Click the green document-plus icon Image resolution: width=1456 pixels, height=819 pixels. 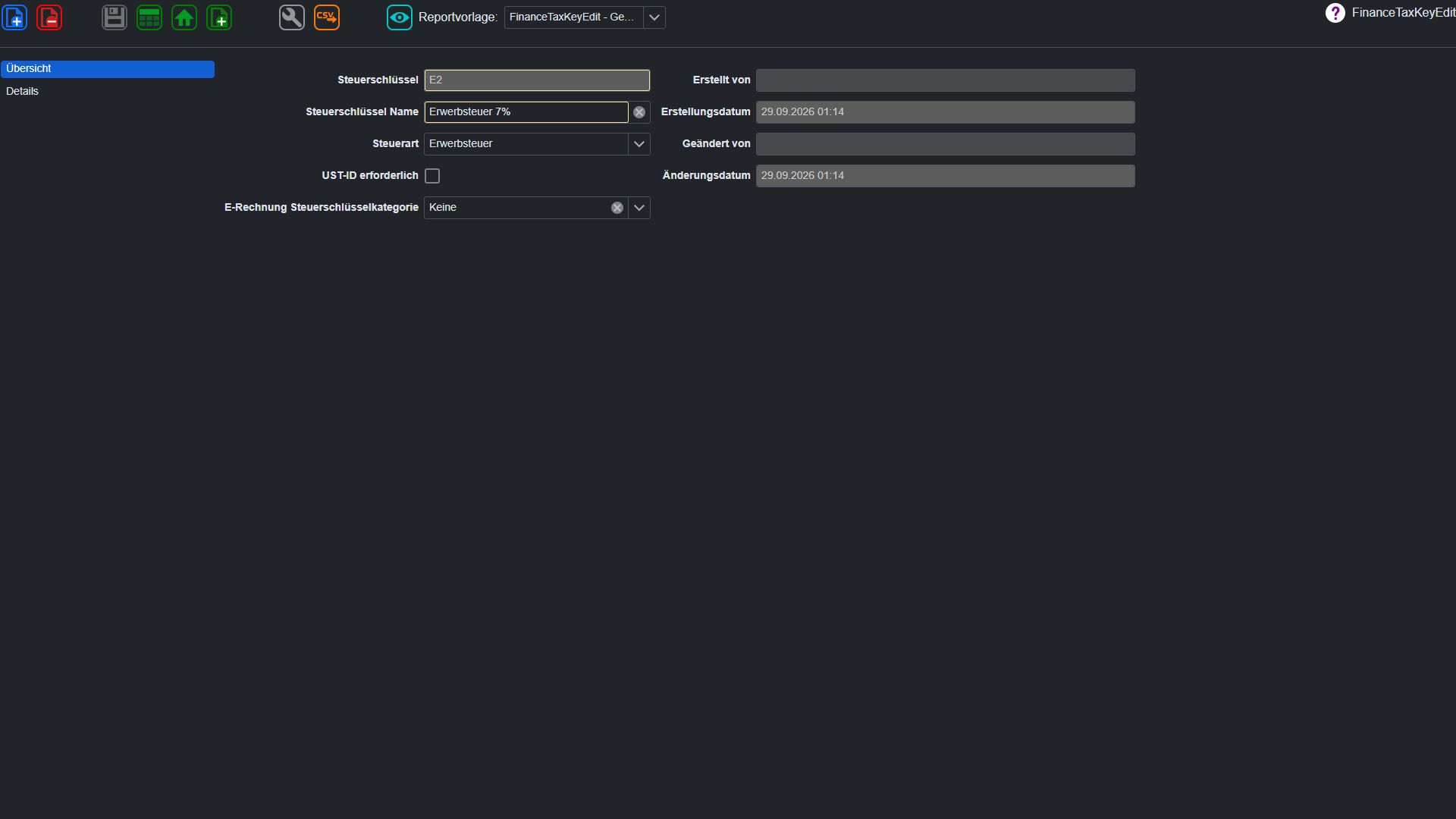click(219, 17)
